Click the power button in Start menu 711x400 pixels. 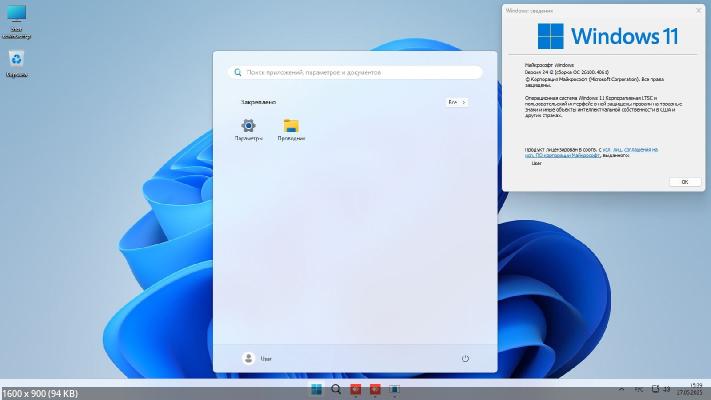coord(465,358)
